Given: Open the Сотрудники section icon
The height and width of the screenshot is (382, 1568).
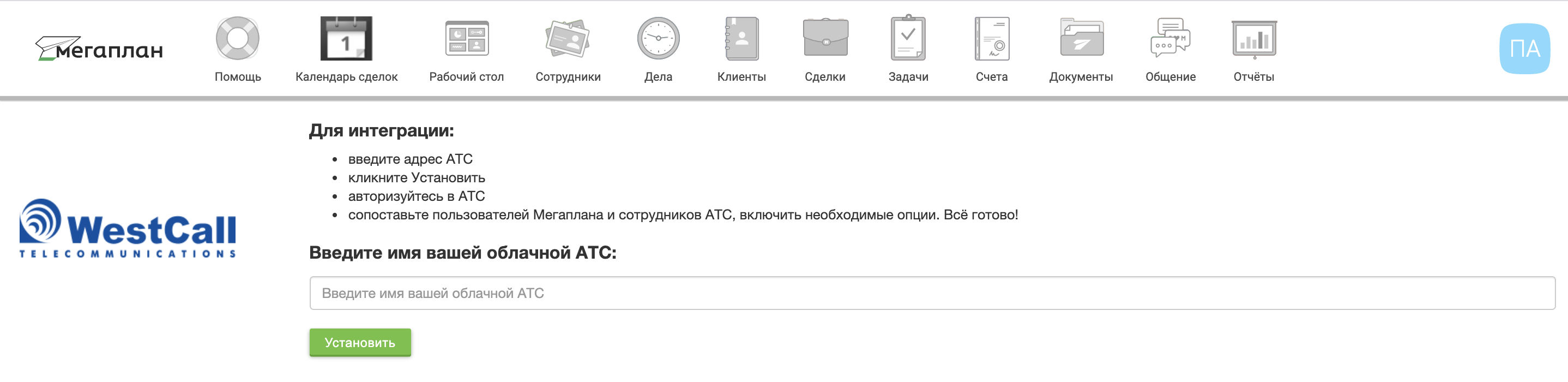Looking at the screenshot, I should pyautogui.click(x=568, y=38).
